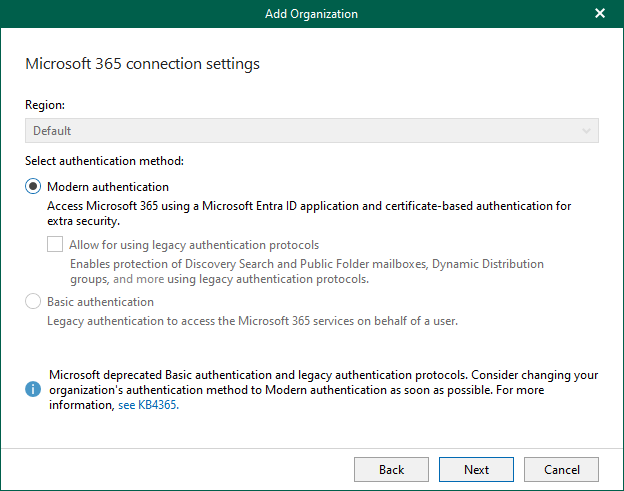Click the 'Region:' field label
The height and width of the screenshot is (491, 624).
44,104
